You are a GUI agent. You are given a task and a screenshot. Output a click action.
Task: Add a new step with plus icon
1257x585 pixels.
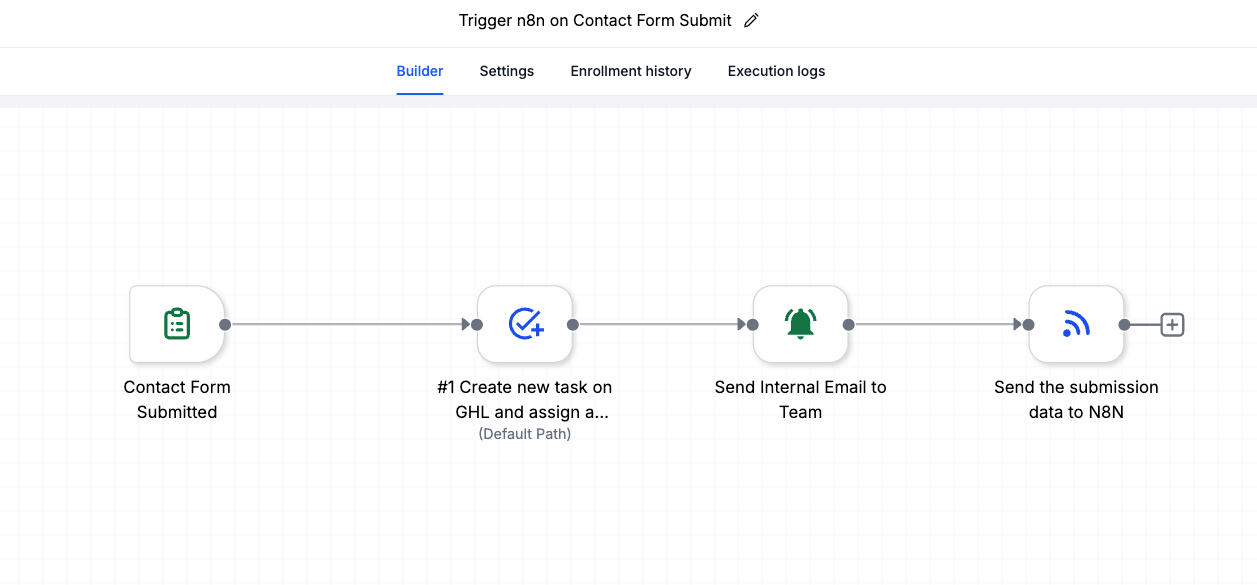point(1172,325)
